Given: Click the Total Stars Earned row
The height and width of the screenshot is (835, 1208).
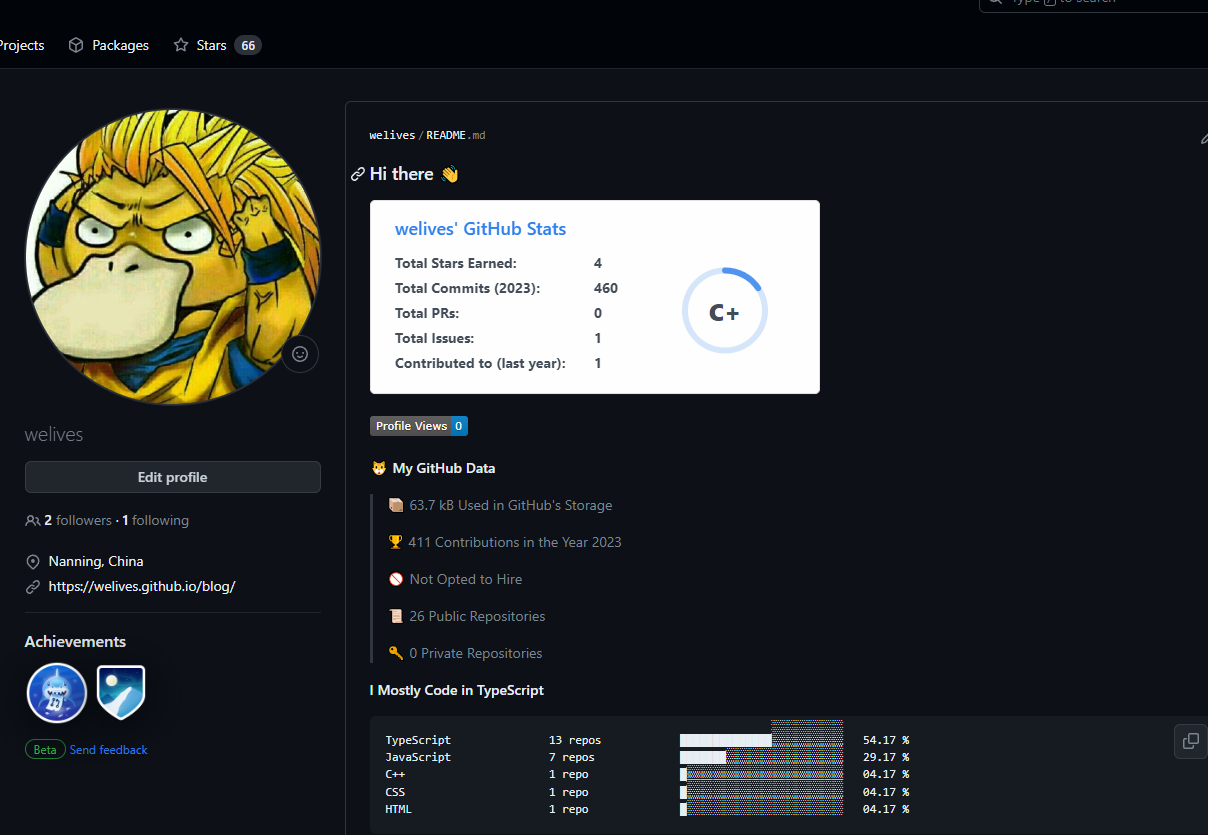Looking at the screenshot, I should tap(498, 263).
